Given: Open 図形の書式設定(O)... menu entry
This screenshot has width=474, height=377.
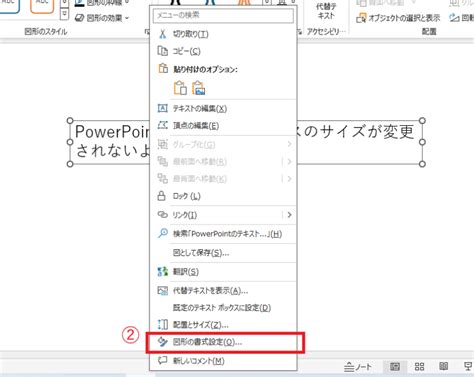Looking at the screenshot, I should coord(223,342).
